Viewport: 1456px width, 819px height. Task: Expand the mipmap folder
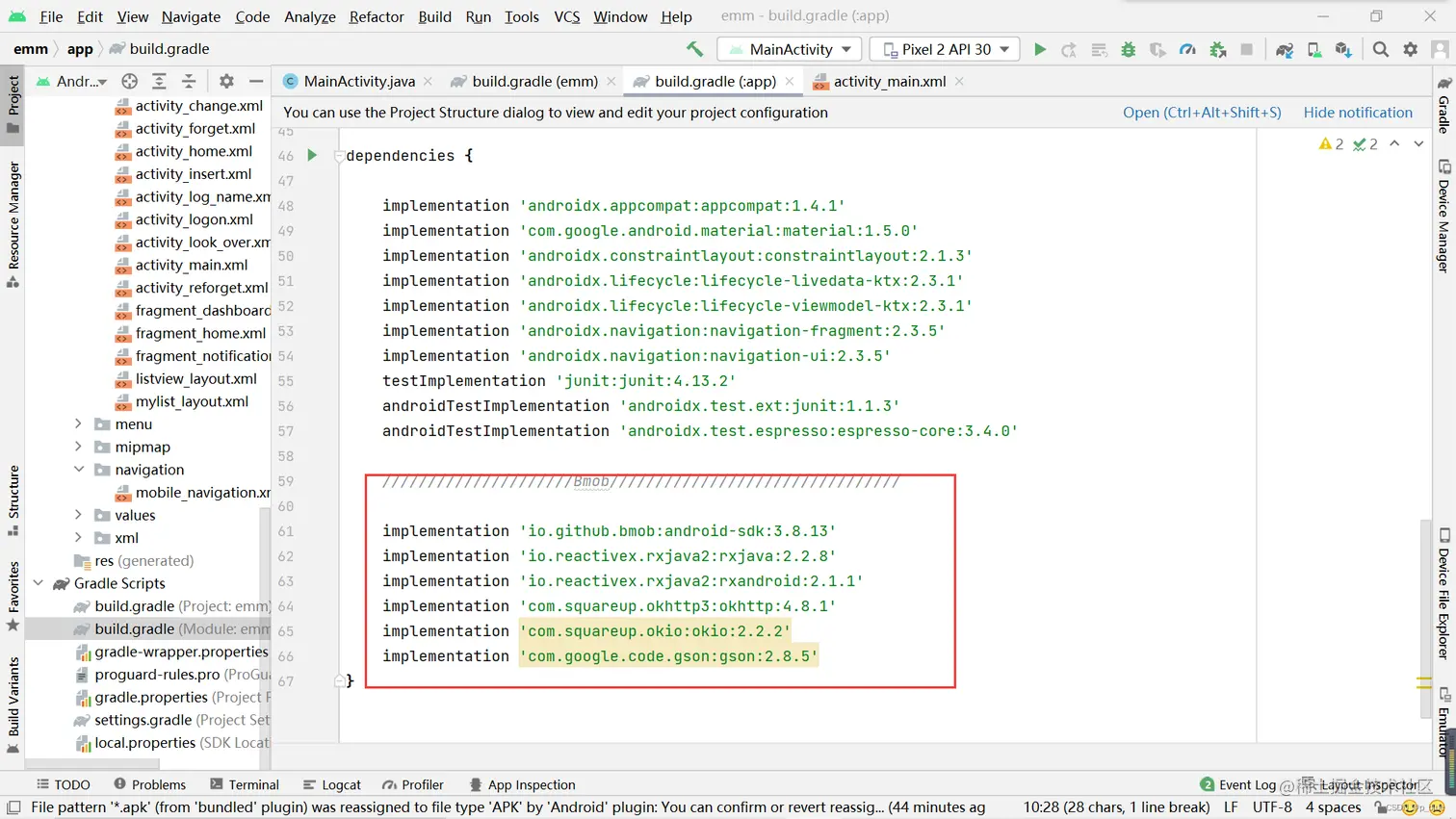[78, 447]
